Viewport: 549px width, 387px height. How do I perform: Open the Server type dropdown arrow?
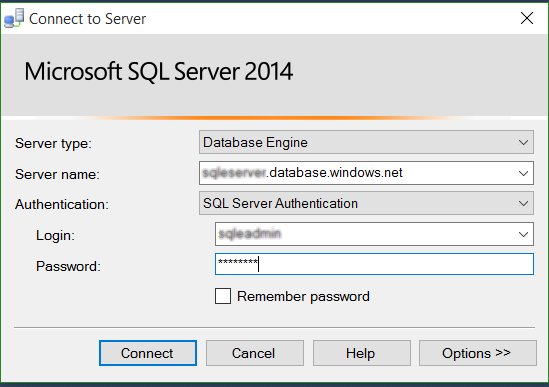click(523, 143)
